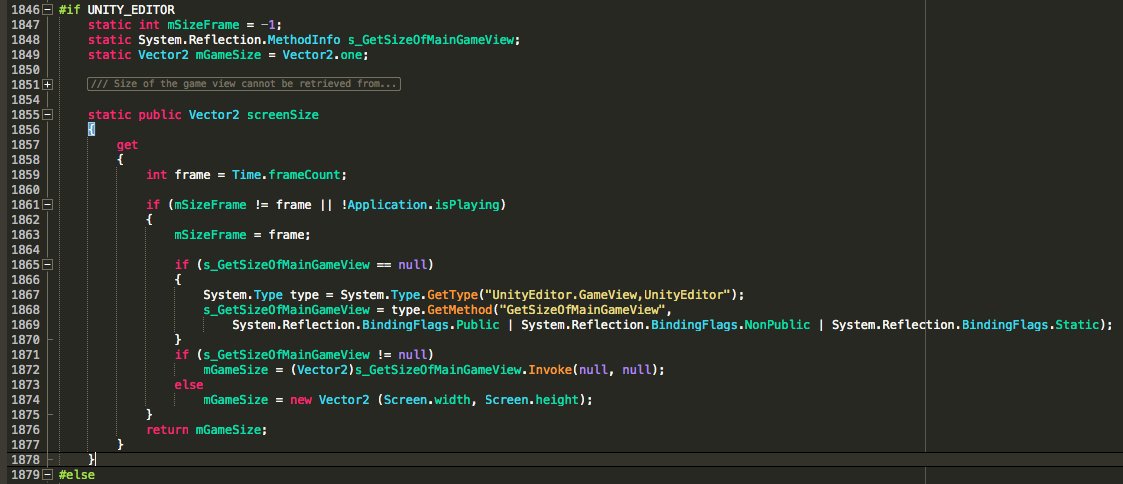The width and height of the screenshot is (1123, 484).
Task: Collapse the screenSize property fold at line 1855
Action: point(47,115)
